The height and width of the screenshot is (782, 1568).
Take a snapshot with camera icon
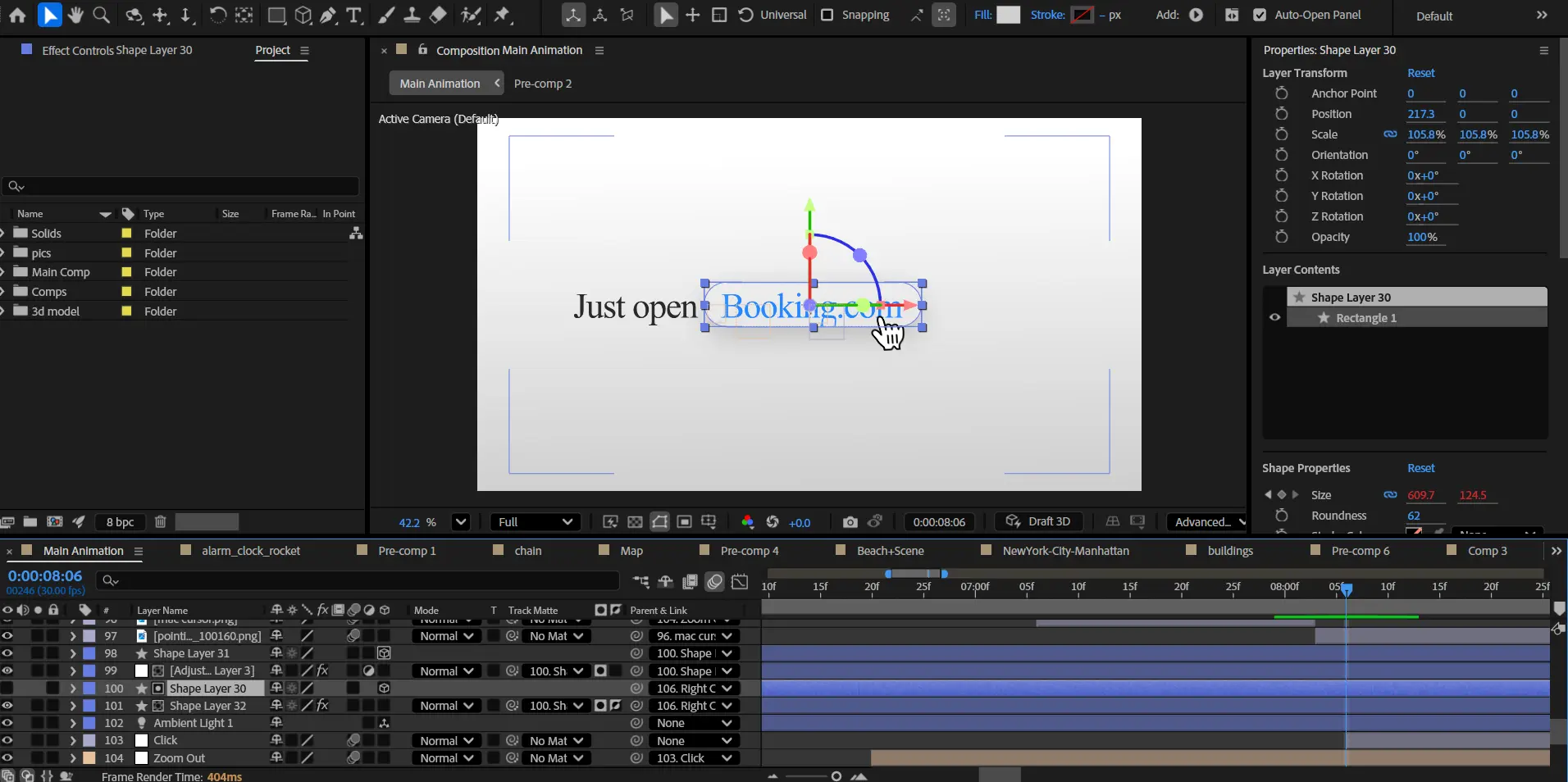[x=850, y=522]
